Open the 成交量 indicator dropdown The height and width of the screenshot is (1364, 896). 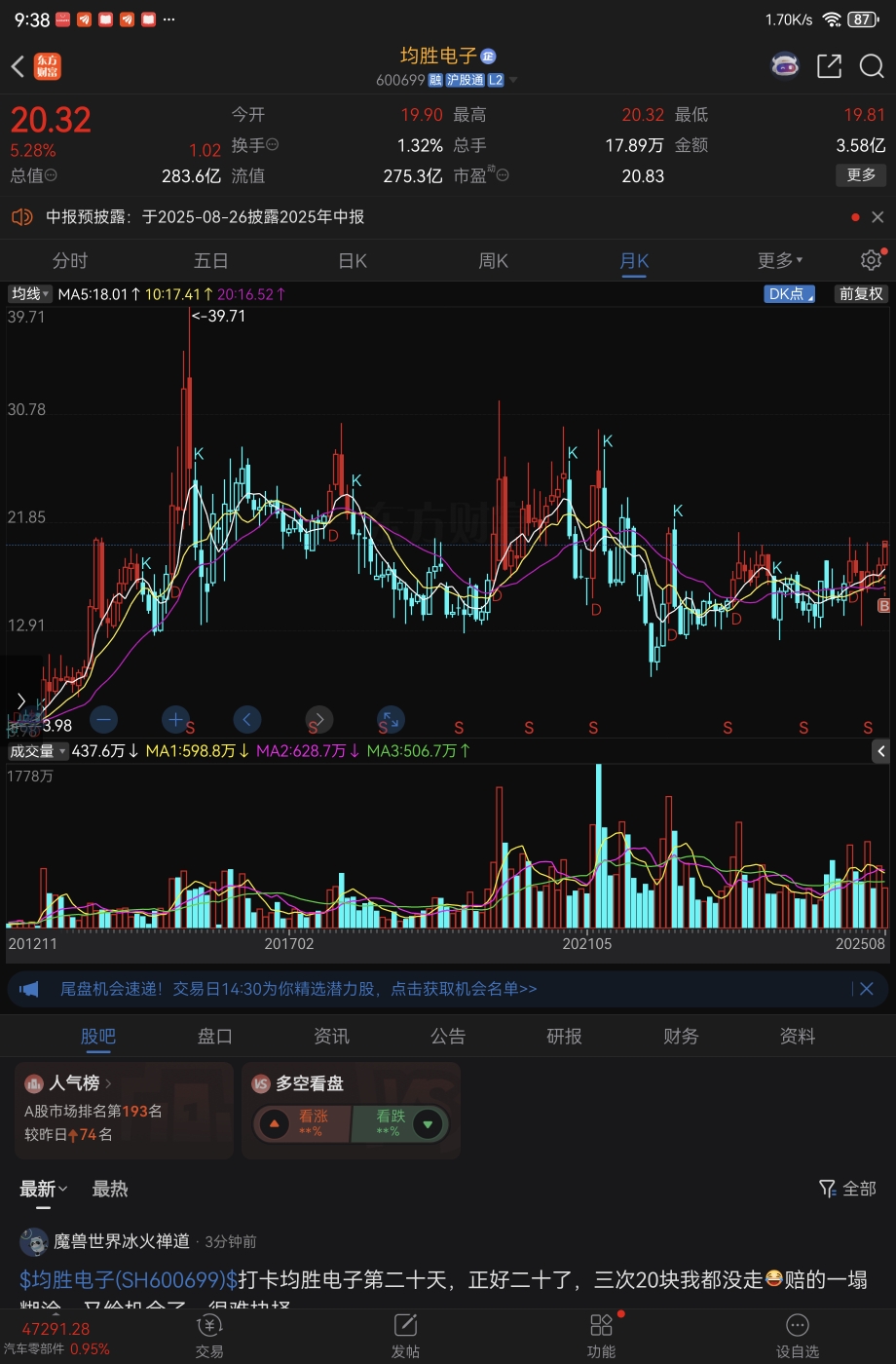click(38, 750)
